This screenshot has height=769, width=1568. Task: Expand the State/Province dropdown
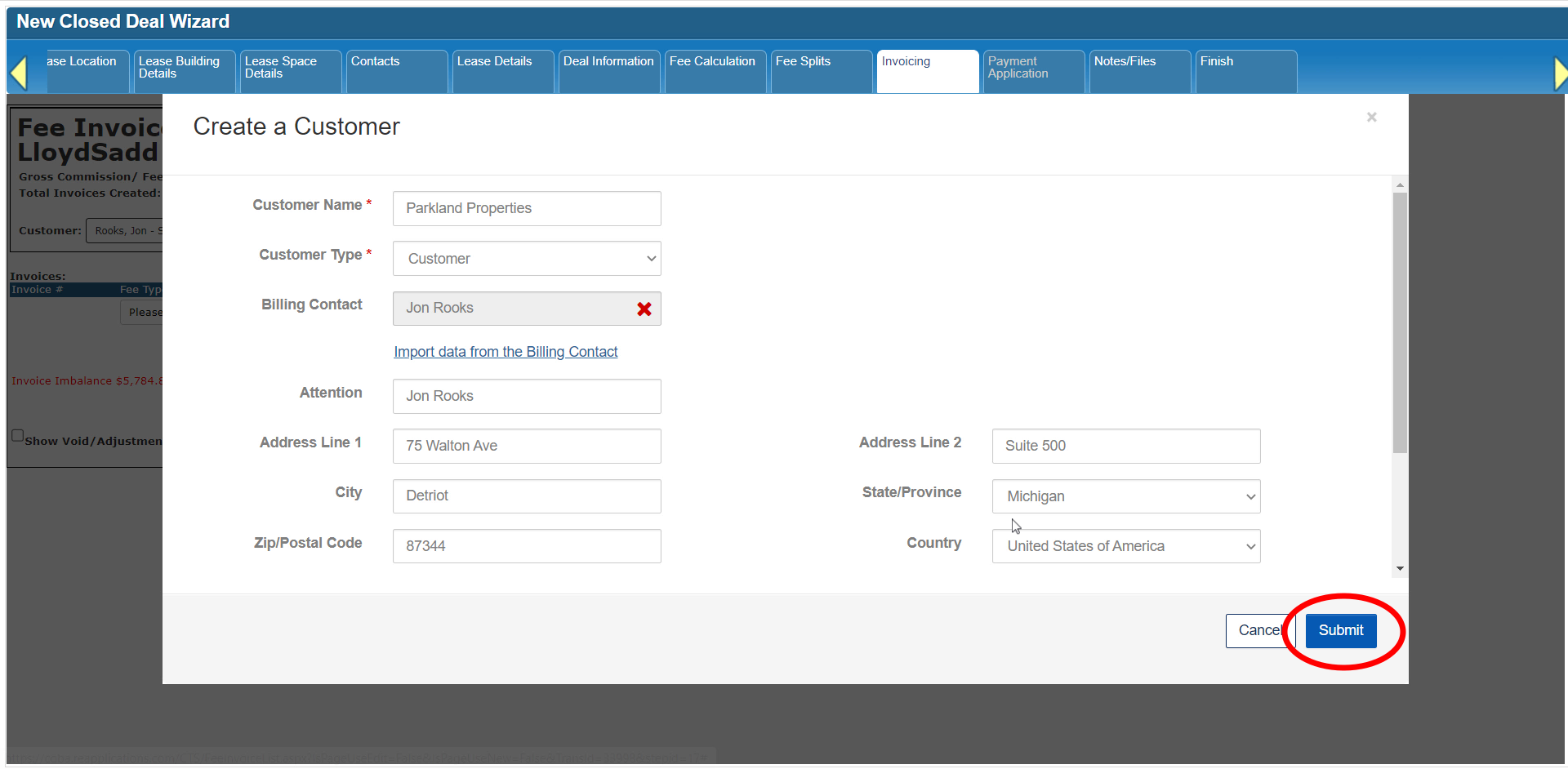1125,496
